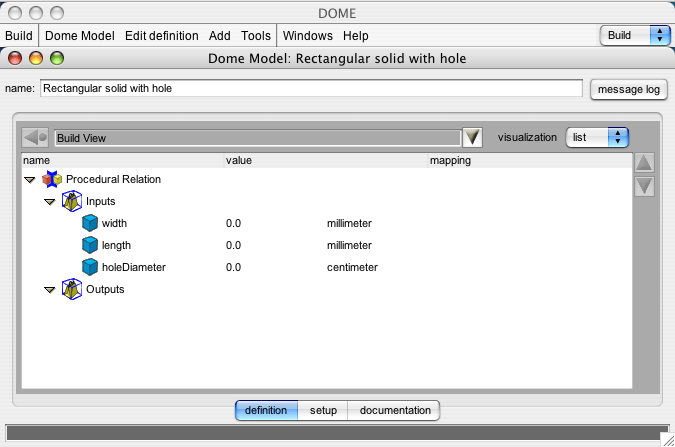The height and width of the screenshot is (447, 675).
Task: Click the Outputs label
Action: pos(105,289)
